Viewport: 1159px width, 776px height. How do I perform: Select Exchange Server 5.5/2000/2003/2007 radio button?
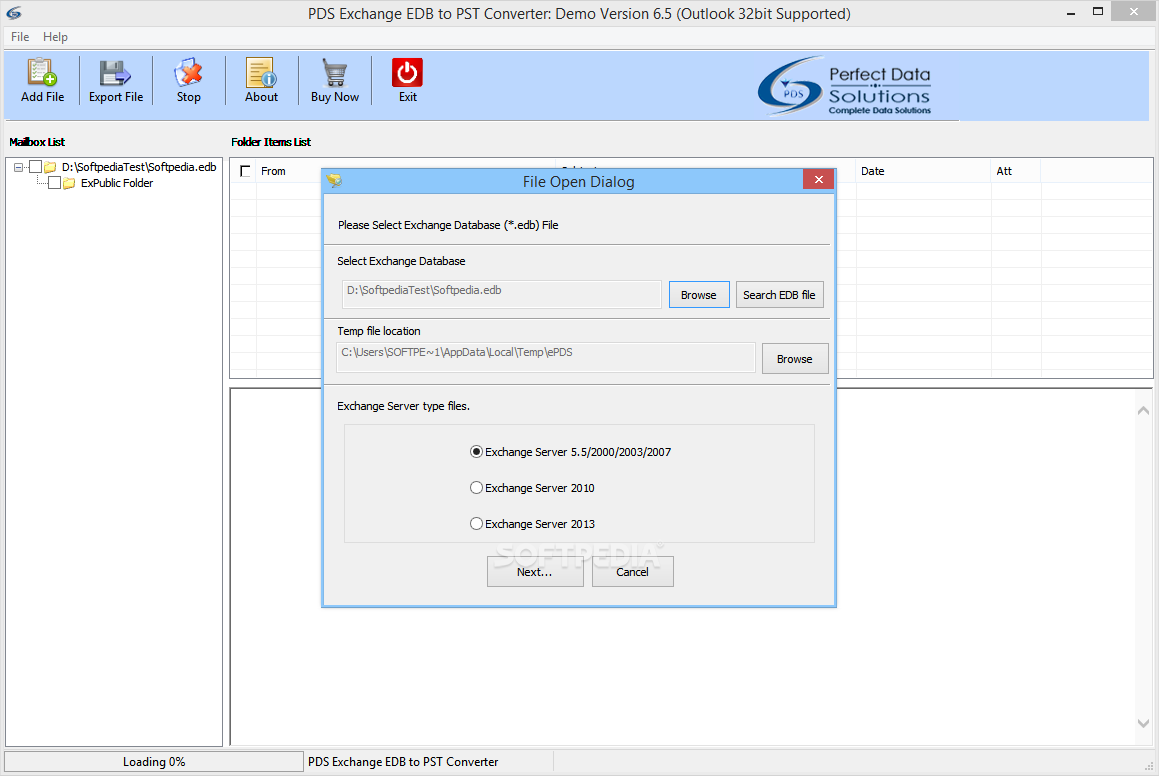click(477, 452)
